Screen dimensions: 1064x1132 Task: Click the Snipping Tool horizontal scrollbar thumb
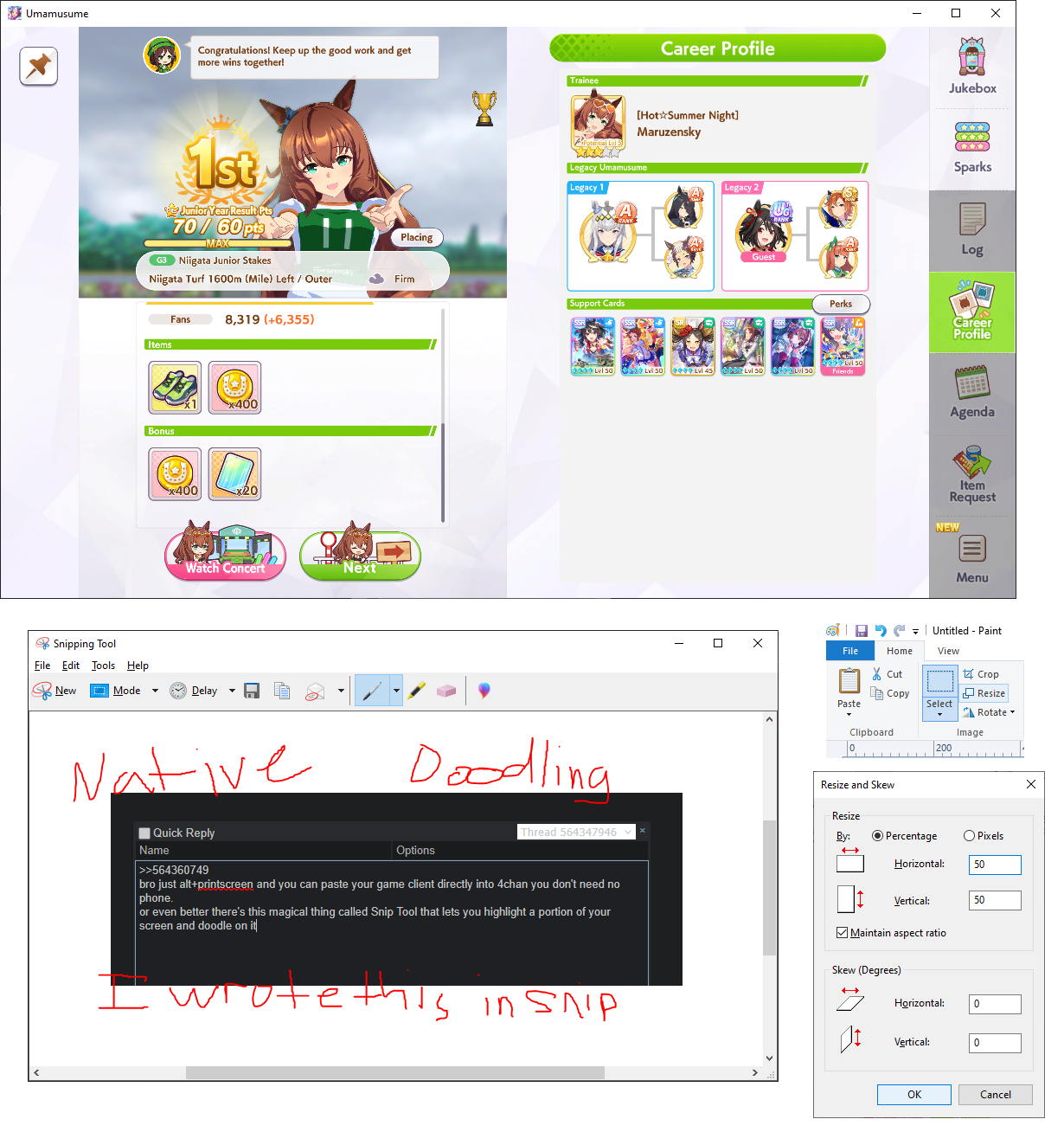pos(394,1072)
